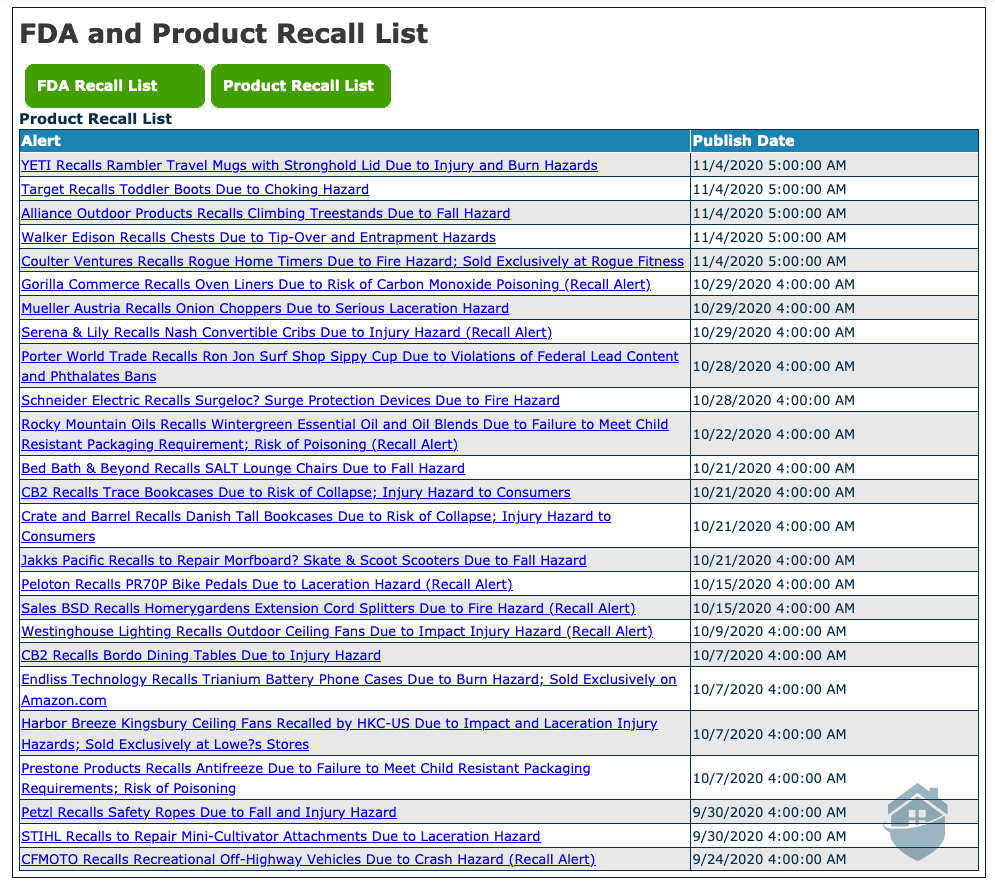The height and width of the screenshot is (893, 995).
Task: Open Harbor Breeze Kingsbury Ceiling Fans link
Action: [339, 734]
